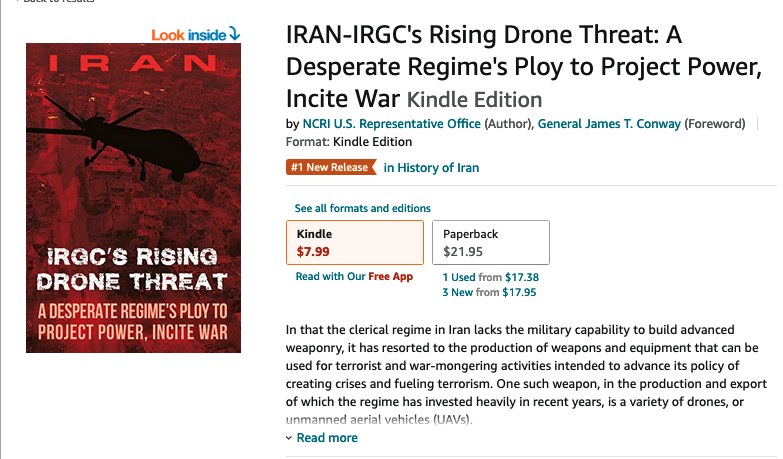783x459 pixels.
Task: Click the Look inside label
Action: (x=188, y=34)
